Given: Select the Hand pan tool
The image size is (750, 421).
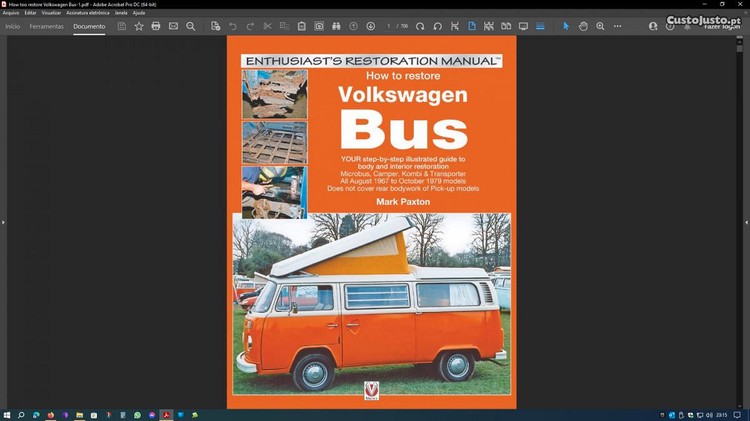Looking at the screenshot, I should (583, 26).
